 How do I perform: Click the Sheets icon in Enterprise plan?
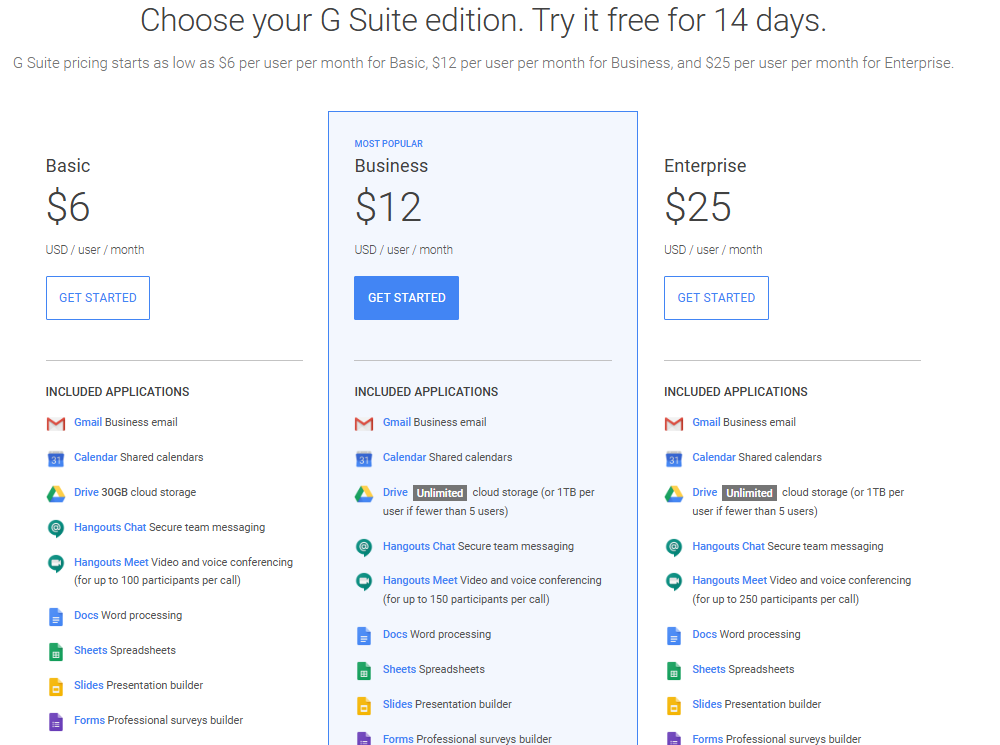point(674,671)
